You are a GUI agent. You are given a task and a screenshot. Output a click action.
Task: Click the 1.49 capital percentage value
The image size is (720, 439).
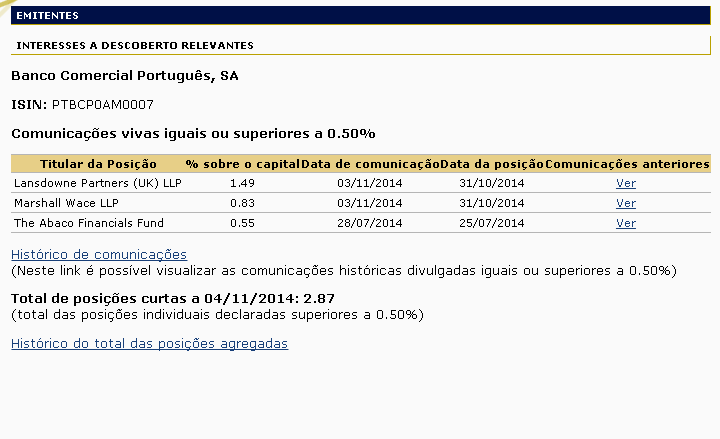(x=242, y=183)
